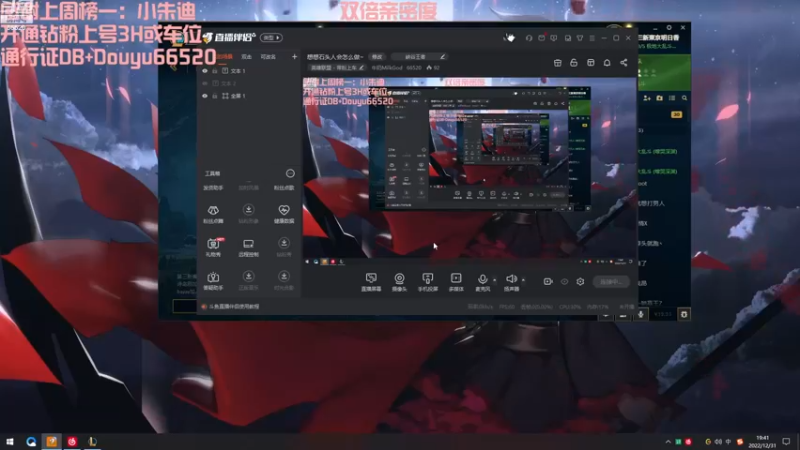Select the 文本 2 source row
800x450 pixels.
click(249, 83)
